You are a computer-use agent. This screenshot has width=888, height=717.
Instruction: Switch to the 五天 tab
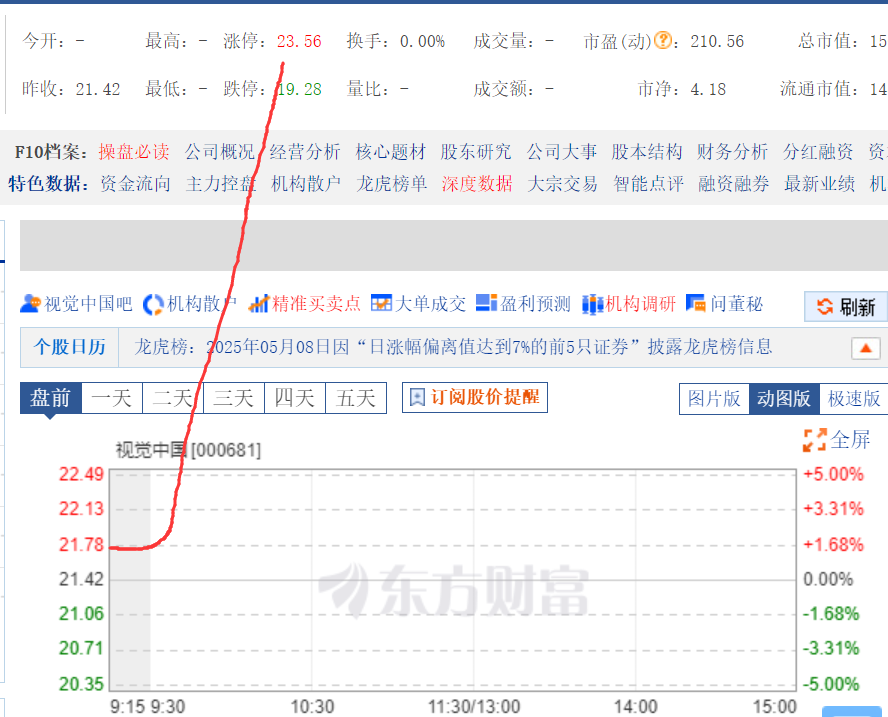coord(356,398)
